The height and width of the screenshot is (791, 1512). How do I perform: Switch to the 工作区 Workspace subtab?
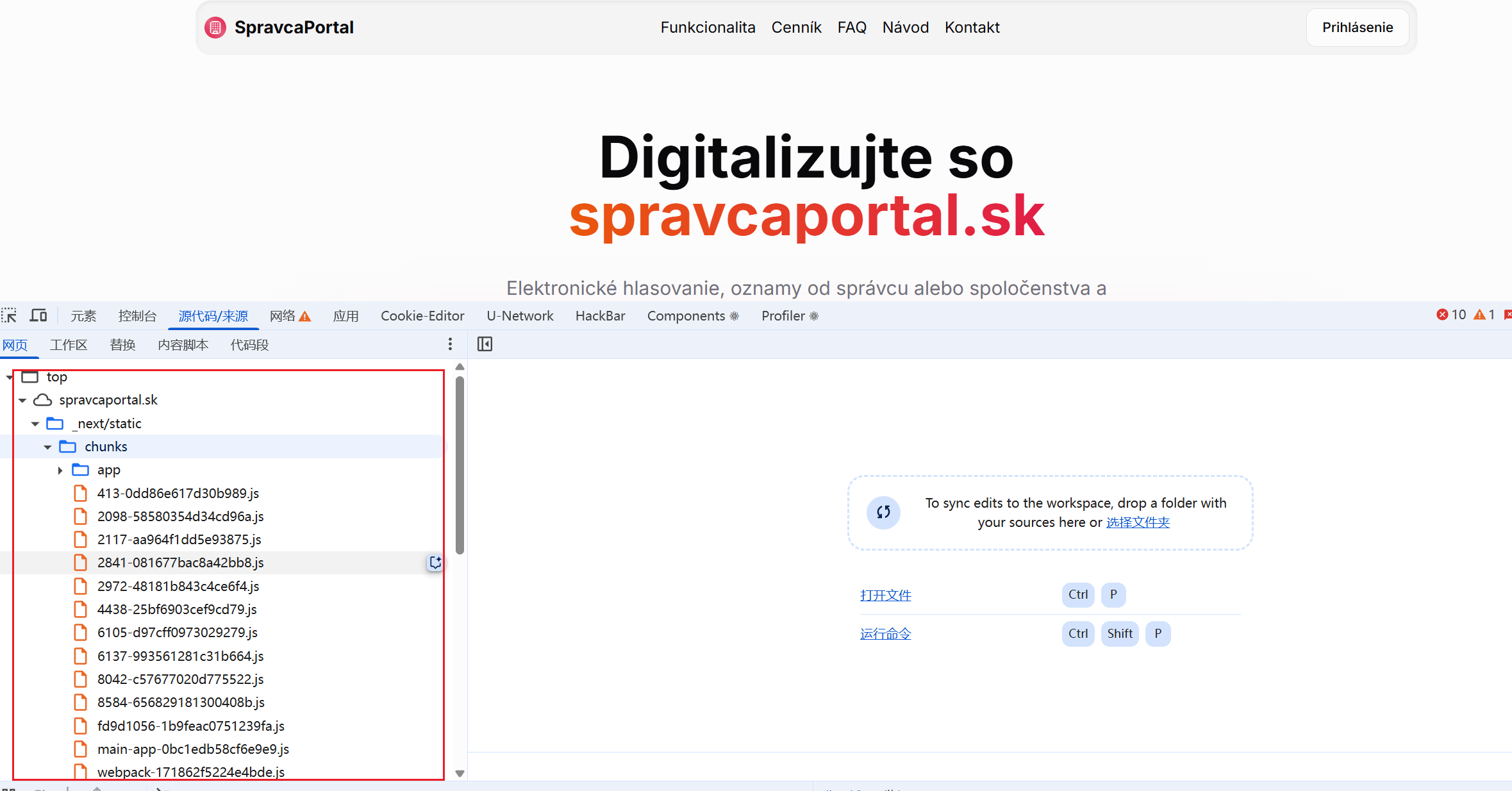click(x=69, y=345)
